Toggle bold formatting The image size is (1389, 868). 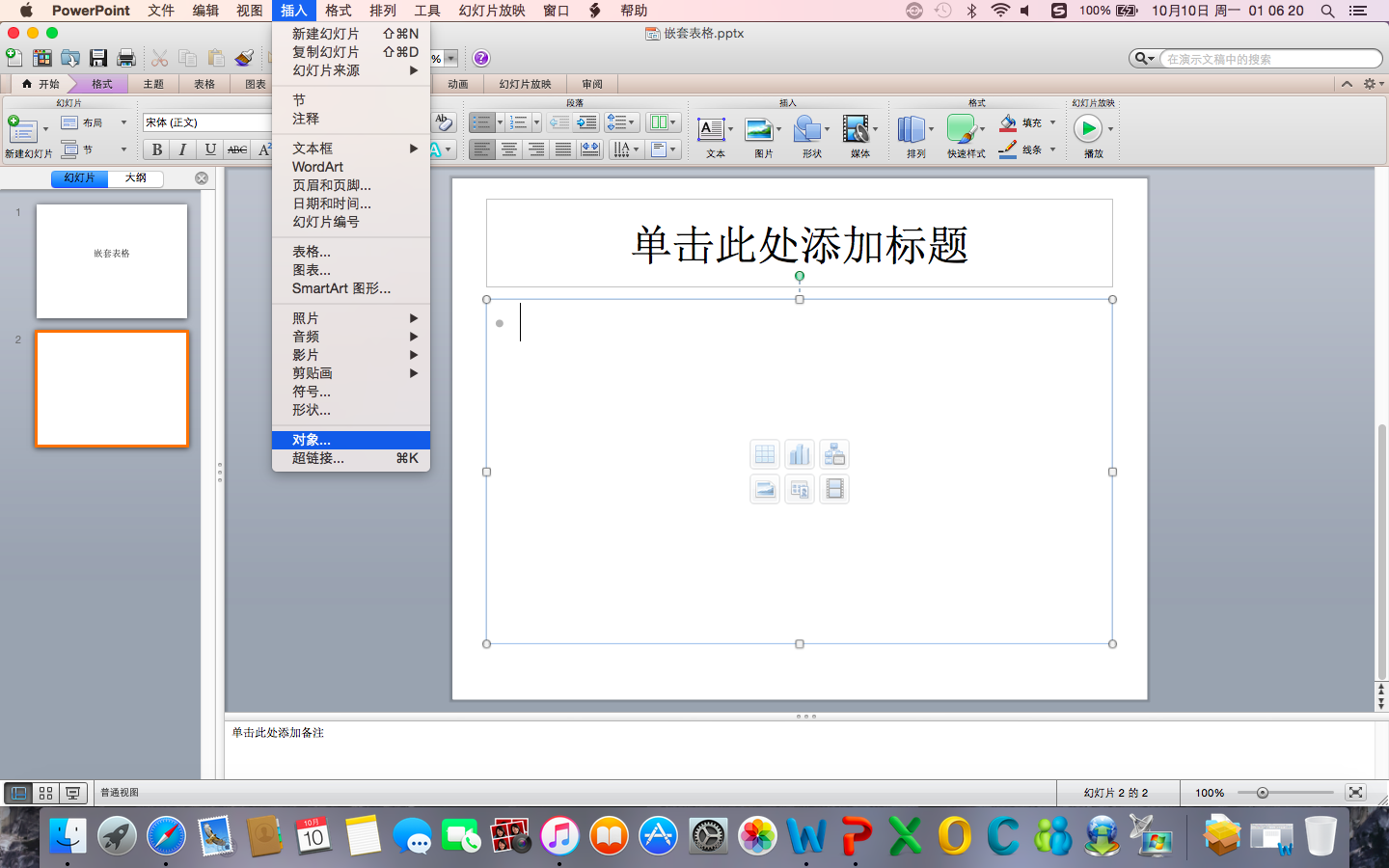tap(157, 149)
